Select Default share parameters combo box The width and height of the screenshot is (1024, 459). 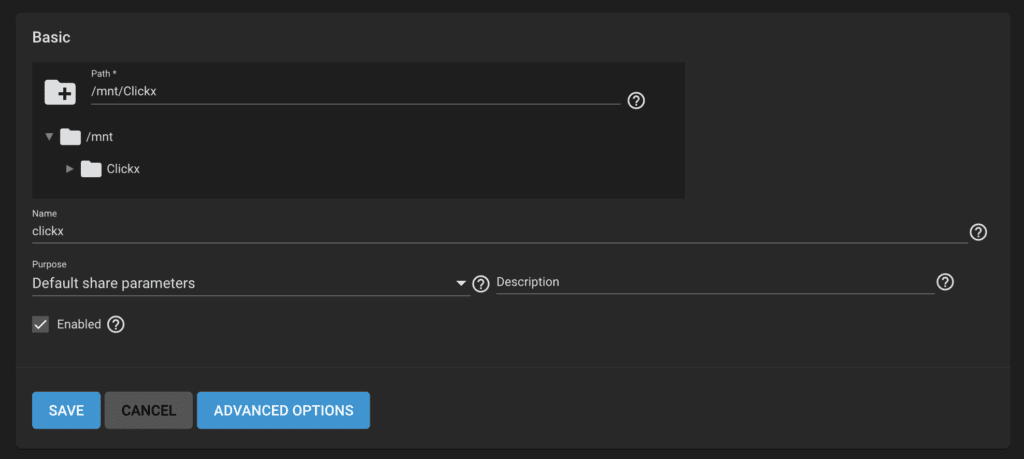click(x=251, y=283)
